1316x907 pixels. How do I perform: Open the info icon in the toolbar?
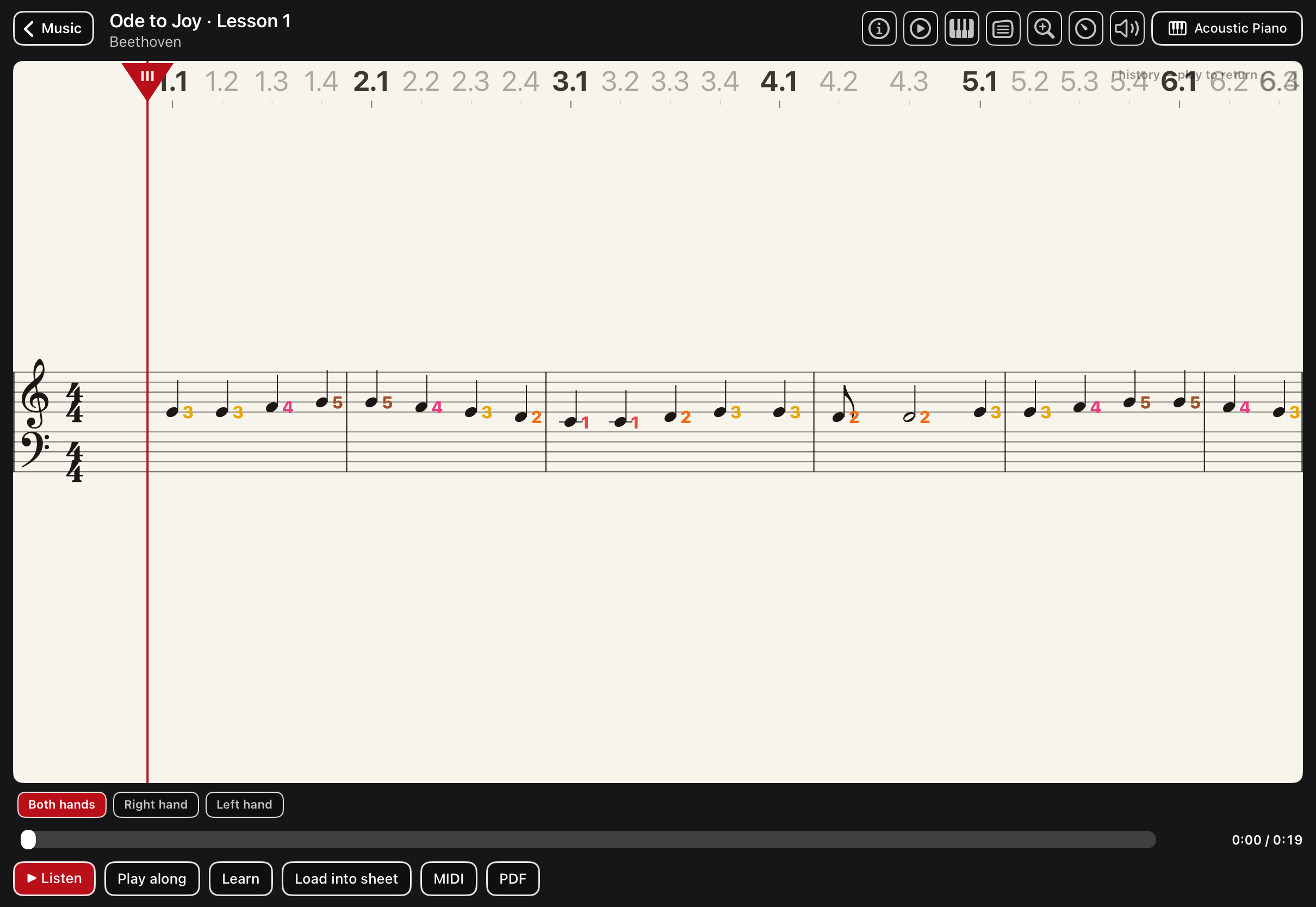coord(878,28)
